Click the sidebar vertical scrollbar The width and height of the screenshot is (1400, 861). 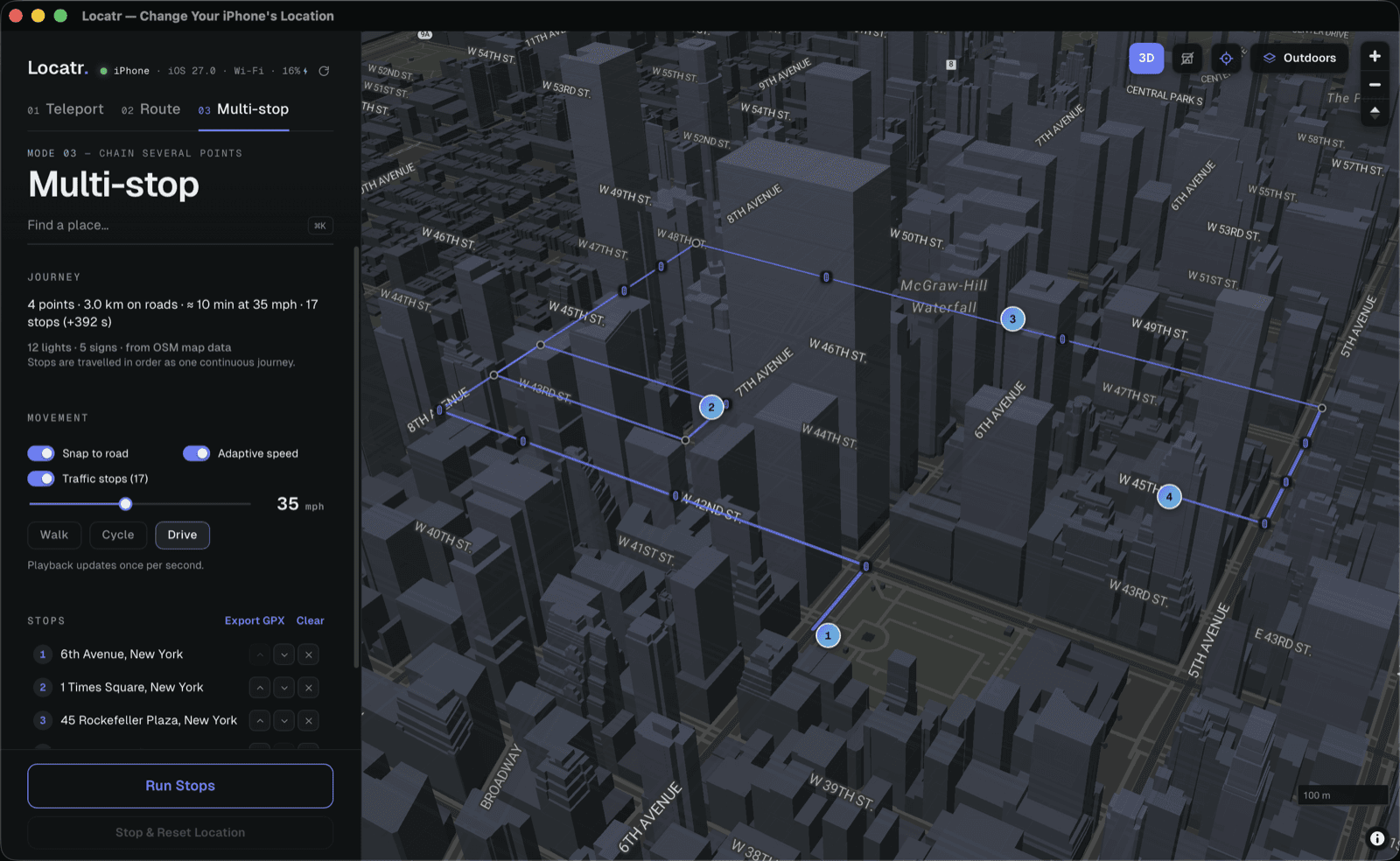(x=356, y=455)
